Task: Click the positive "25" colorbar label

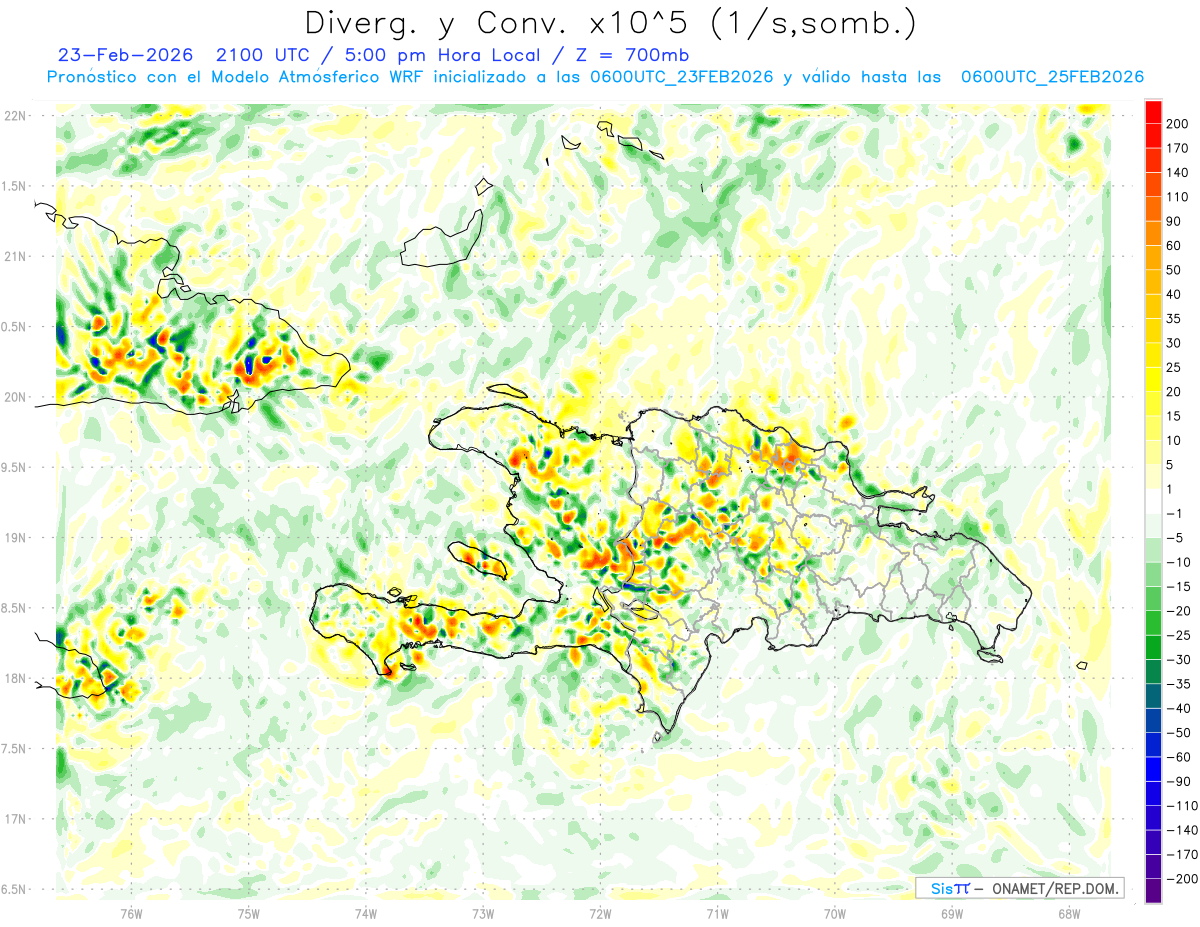Action: point(1175,367)
